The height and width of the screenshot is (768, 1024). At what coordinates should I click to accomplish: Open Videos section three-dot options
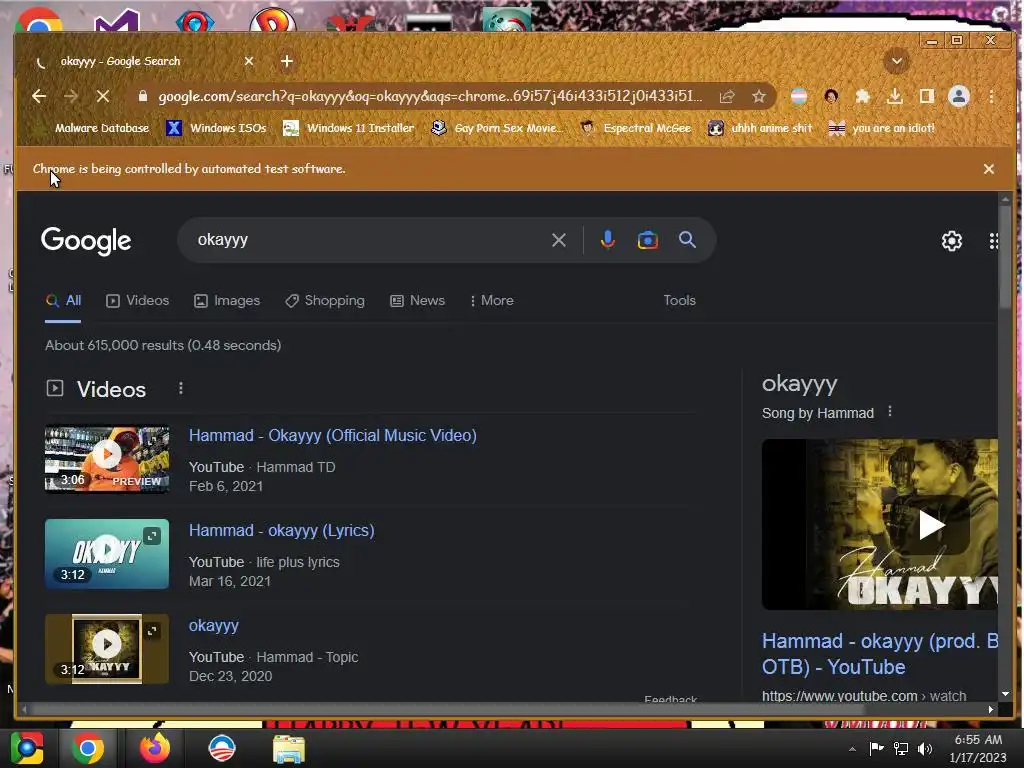pyautogui.click(x=181, y=389)
